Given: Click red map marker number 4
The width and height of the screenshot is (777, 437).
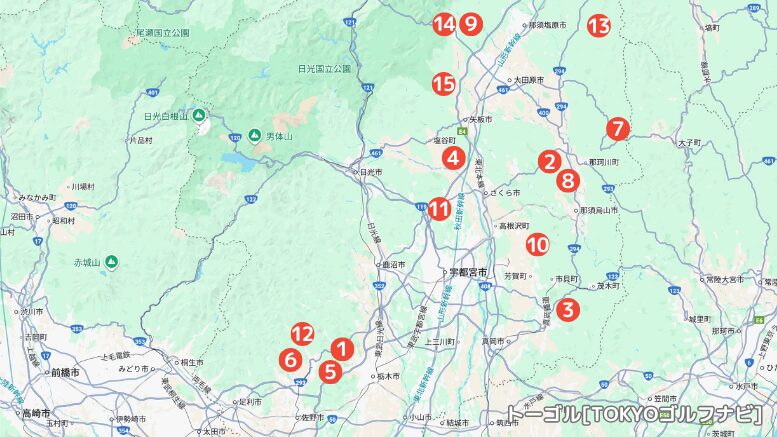Looking at the screenshot, I should coord(453,158).
